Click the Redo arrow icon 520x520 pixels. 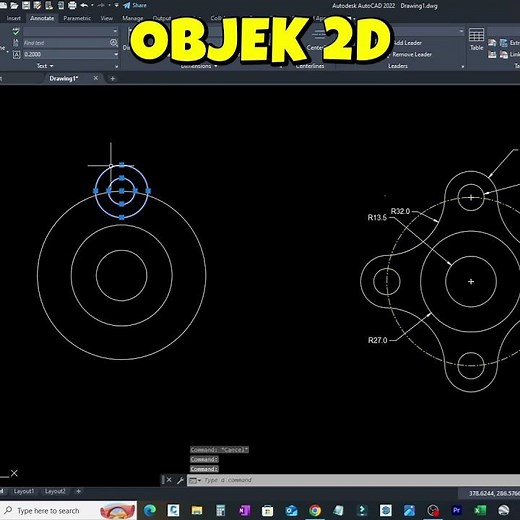pyautogui.click(x=101, y=5)
